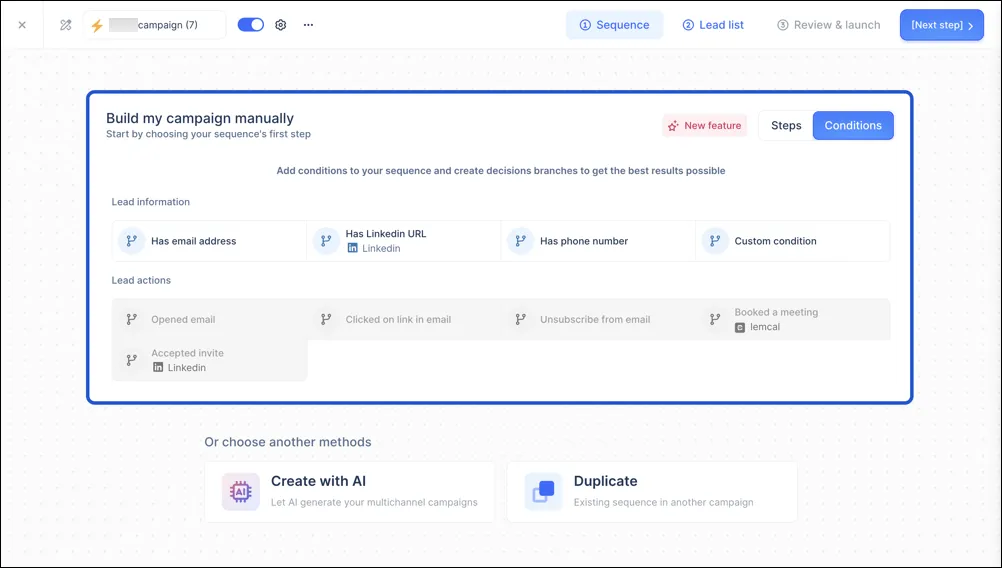
Task: Click the Lead information heading
Action: (x=151, y=202)
